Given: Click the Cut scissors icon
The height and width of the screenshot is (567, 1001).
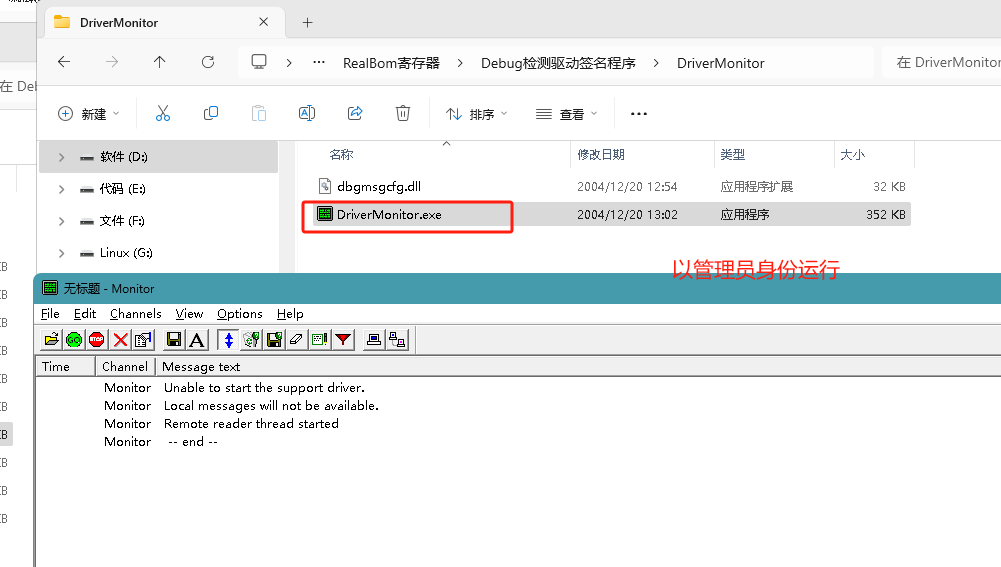Looking at the screenshot, I should (x=163, y=114).
